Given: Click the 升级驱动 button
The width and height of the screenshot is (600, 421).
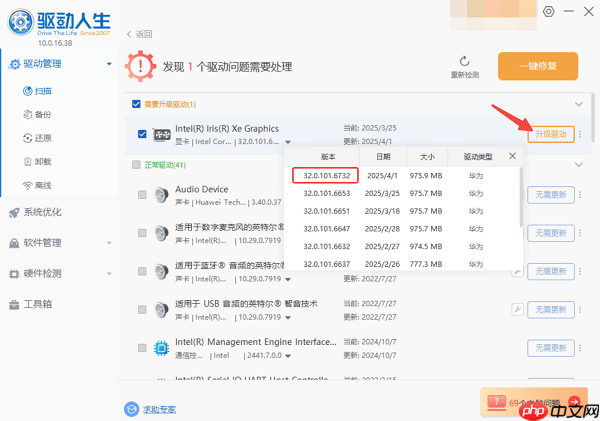Looking at the screenshot, I should click(551, 134).
